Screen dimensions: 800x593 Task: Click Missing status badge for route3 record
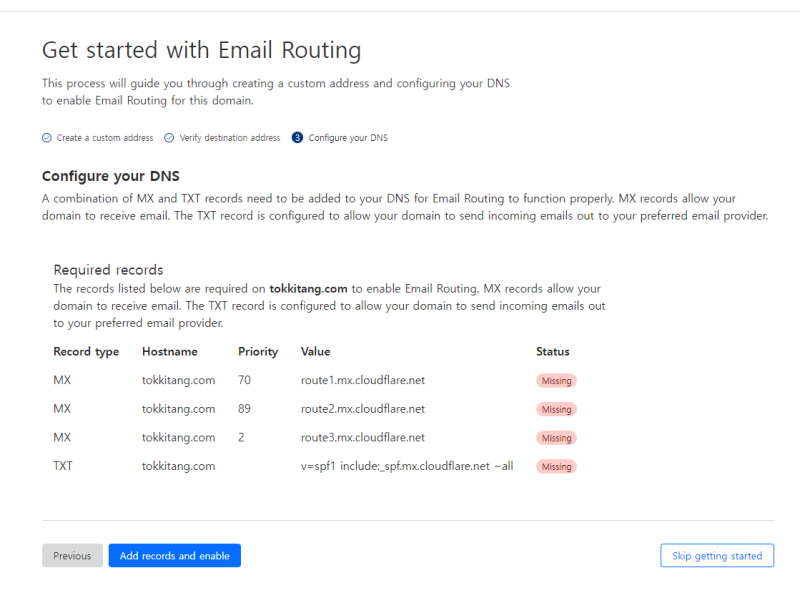tap(556, 438)
